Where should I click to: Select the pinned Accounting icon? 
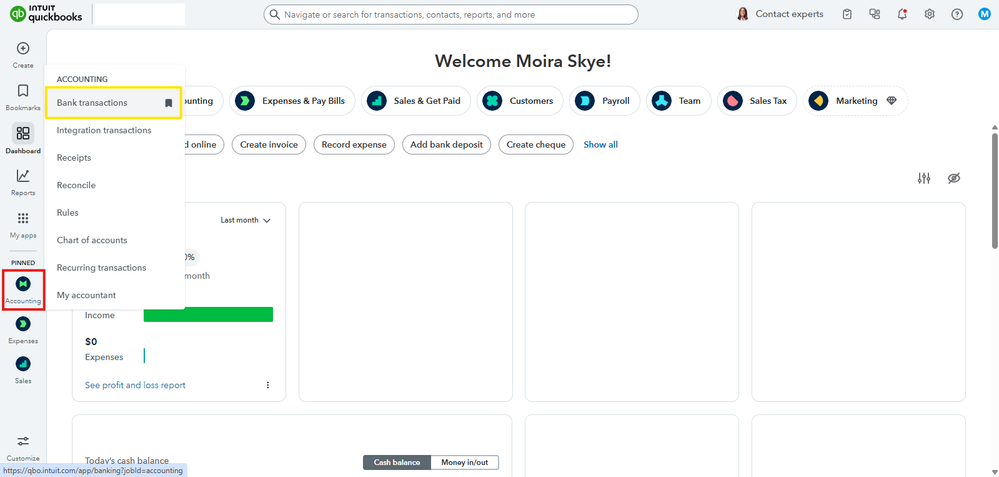[x=23, y=283]
